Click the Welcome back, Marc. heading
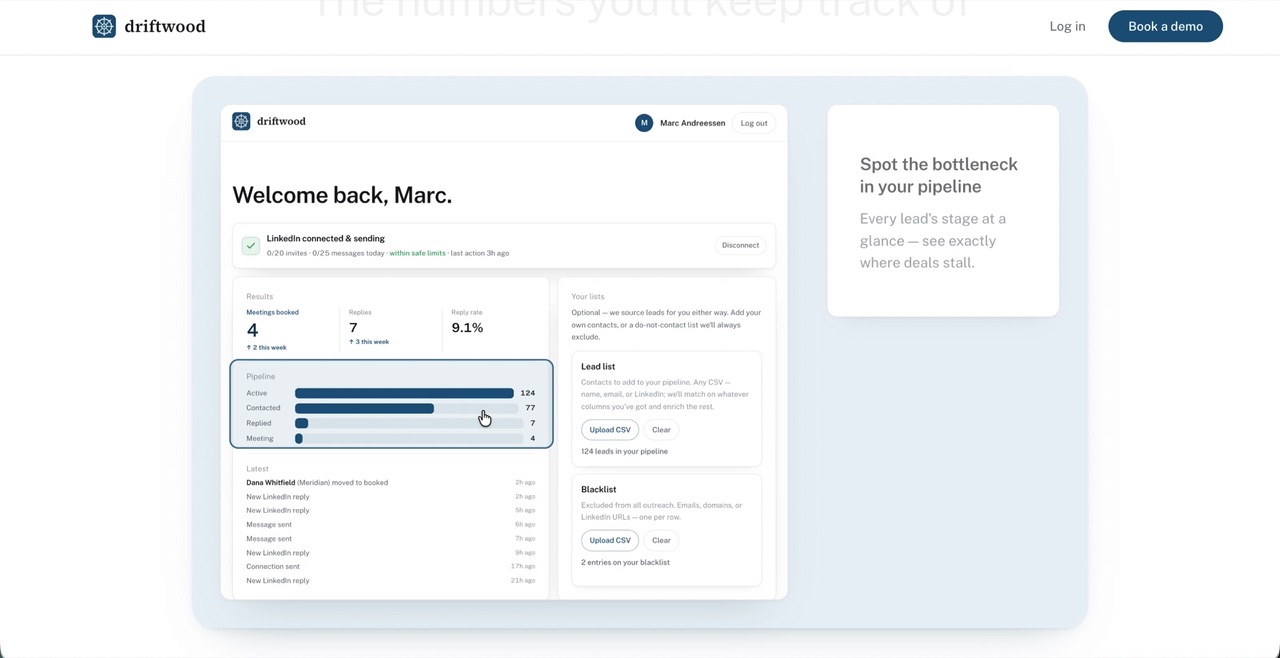This screenshot has height=658, width=1280. pyautogui.click(x=342, y=195)
